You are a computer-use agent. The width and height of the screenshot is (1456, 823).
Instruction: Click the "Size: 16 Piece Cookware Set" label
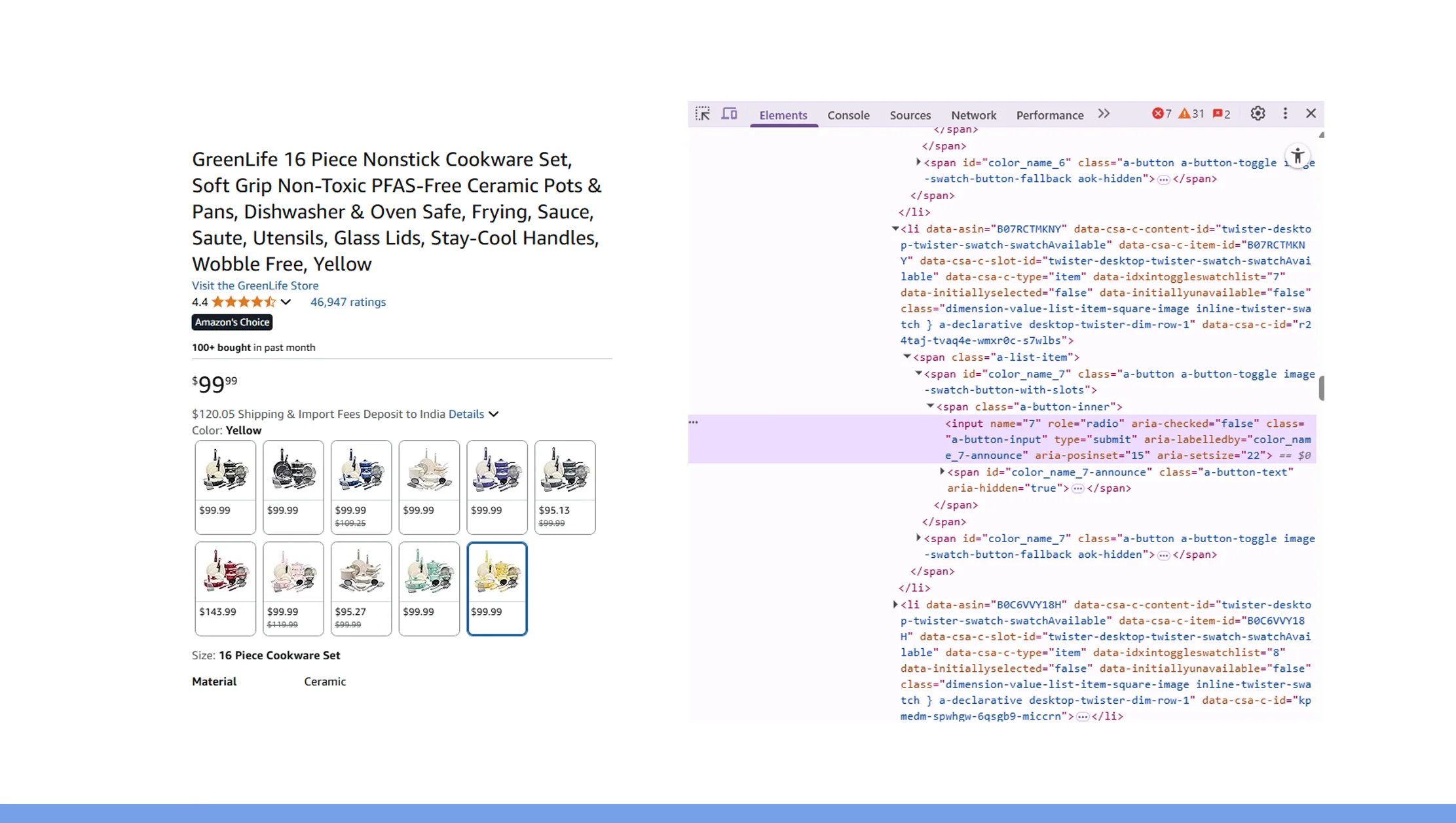click(x=266, y=655)
